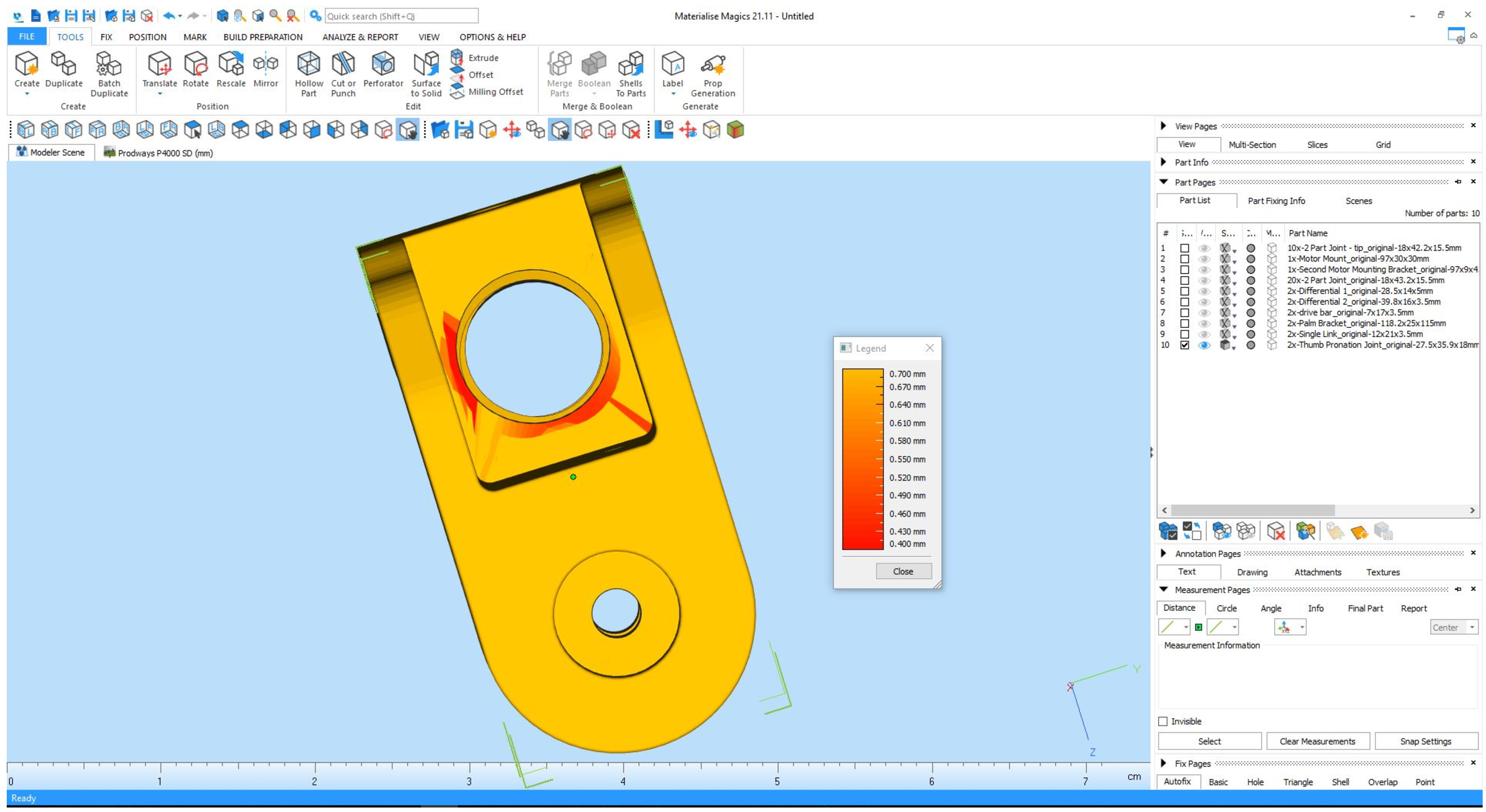Close the Legend dialog with Close button
1486x812 pixels.
point(903,571)
